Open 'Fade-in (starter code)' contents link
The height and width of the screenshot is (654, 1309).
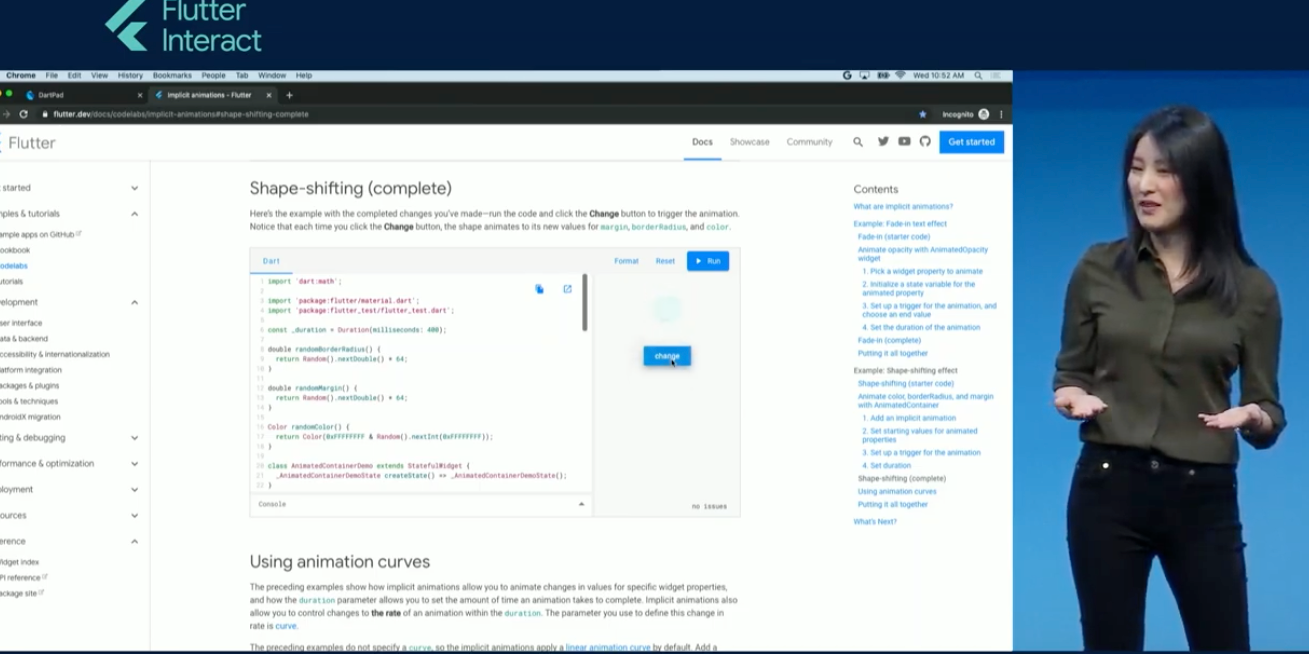(x=894, y=237)
